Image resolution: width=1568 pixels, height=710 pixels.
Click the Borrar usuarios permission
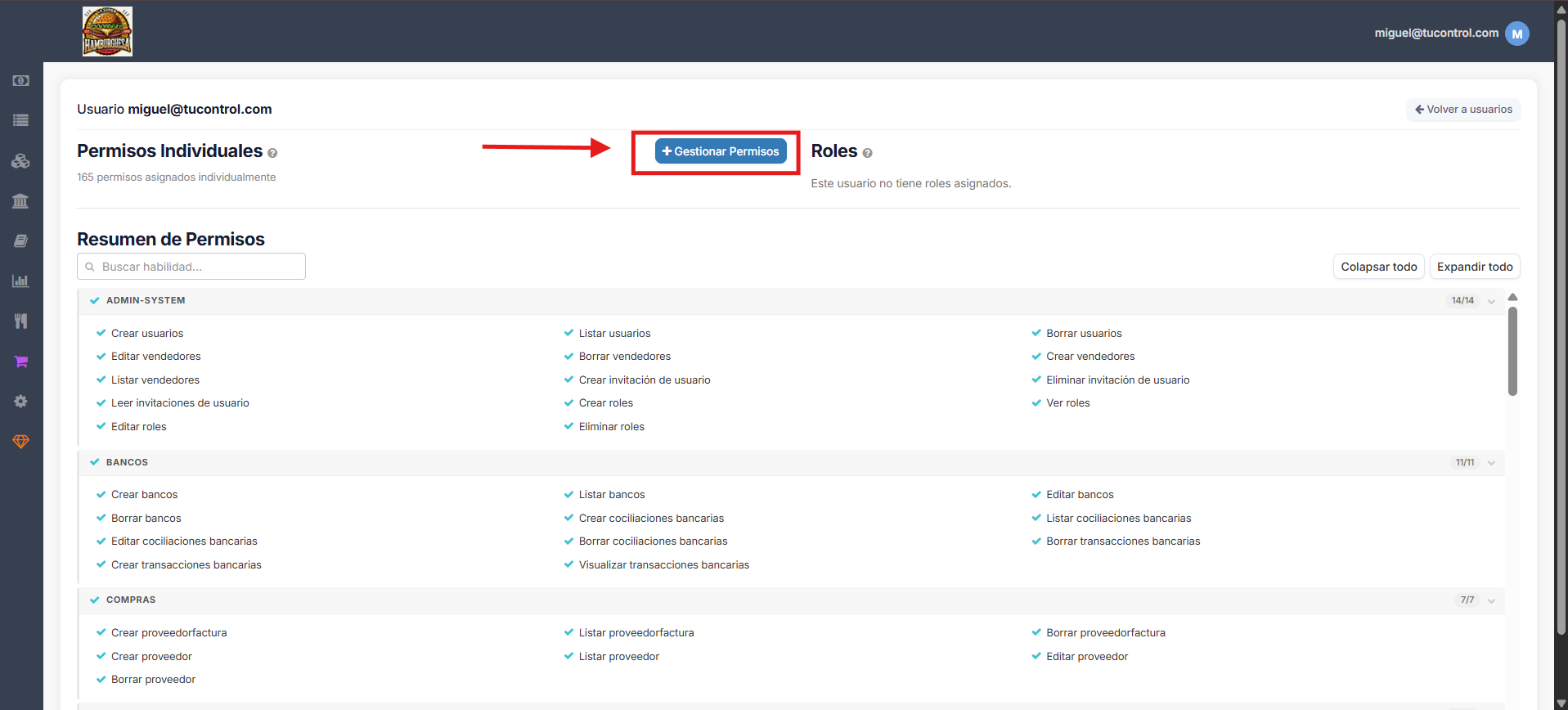(1084, 333)
